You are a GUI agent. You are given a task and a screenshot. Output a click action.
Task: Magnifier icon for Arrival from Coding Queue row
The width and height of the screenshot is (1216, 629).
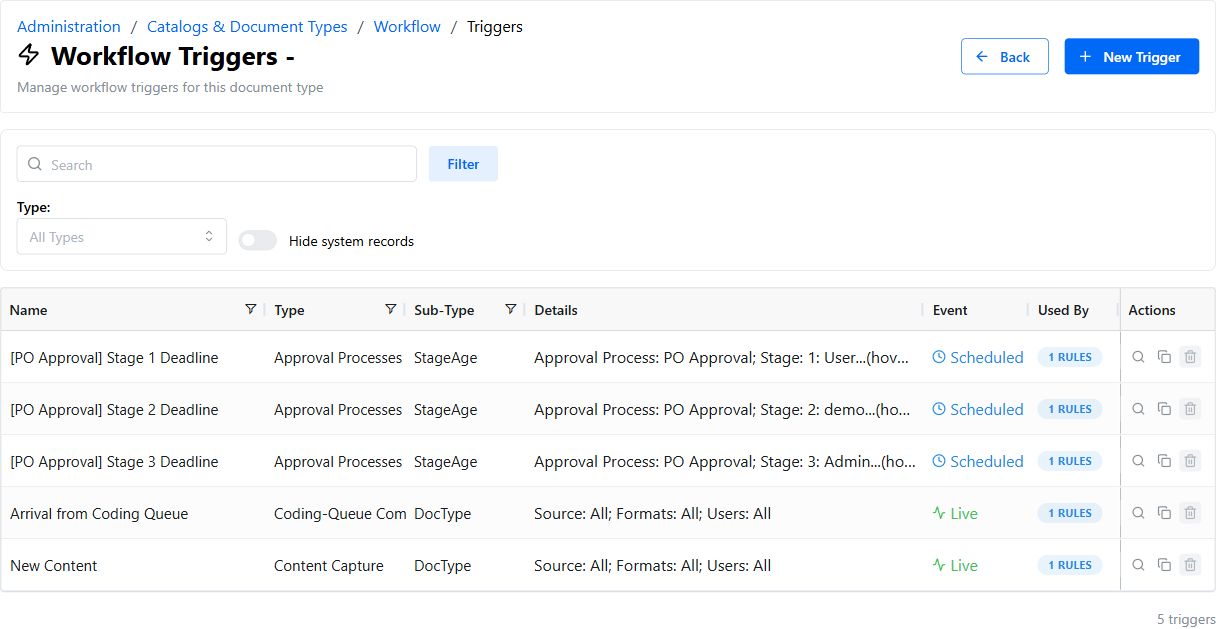1138,513
